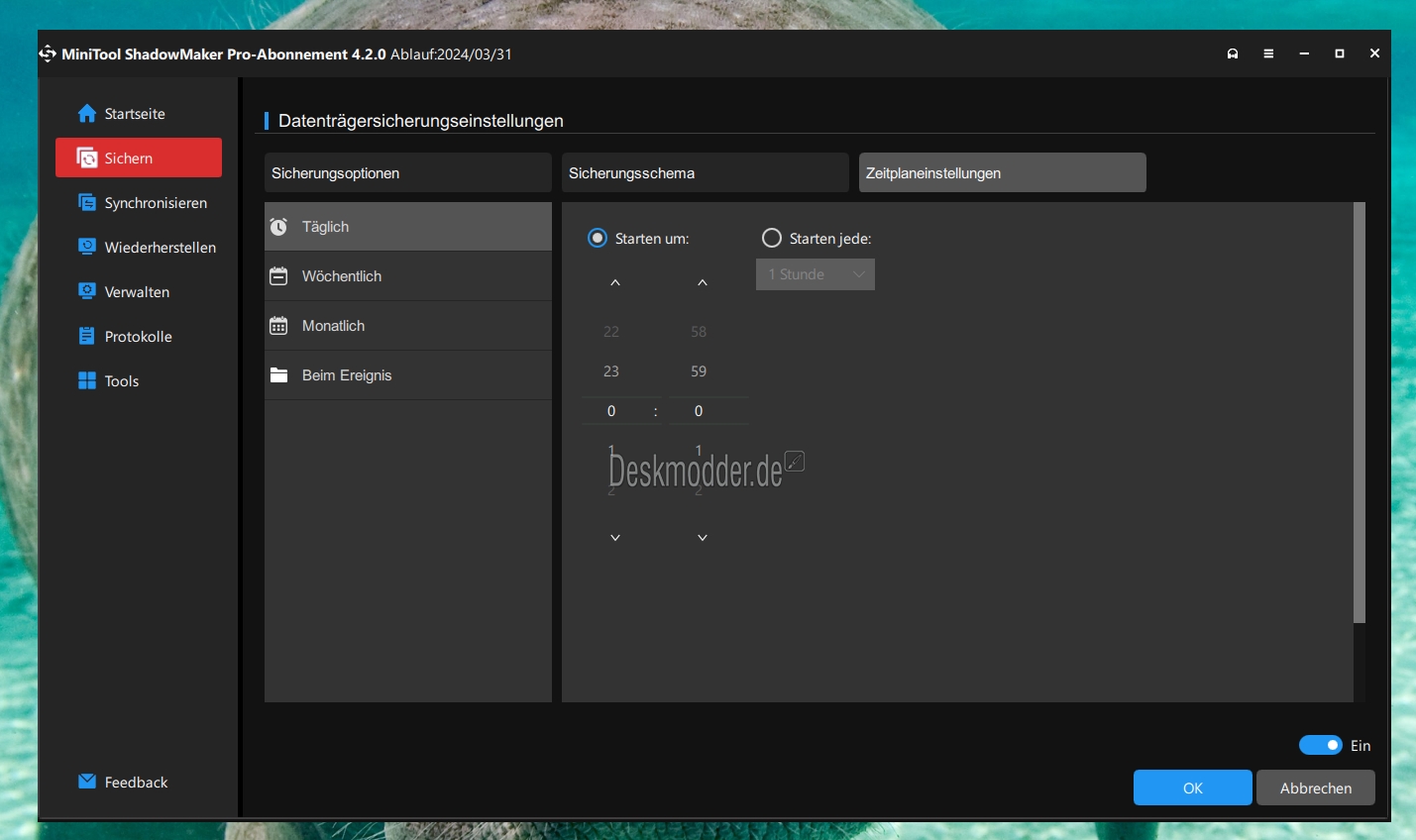Open the hamburger menu icon
Image resolution: width=1416 pixels, height=840 pixels.
1268,53
